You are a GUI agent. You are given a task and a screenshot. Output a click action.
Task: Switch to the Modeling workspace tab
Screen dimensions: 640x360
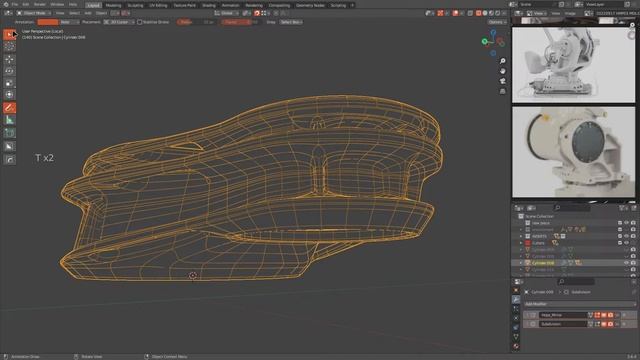(113, 5)
